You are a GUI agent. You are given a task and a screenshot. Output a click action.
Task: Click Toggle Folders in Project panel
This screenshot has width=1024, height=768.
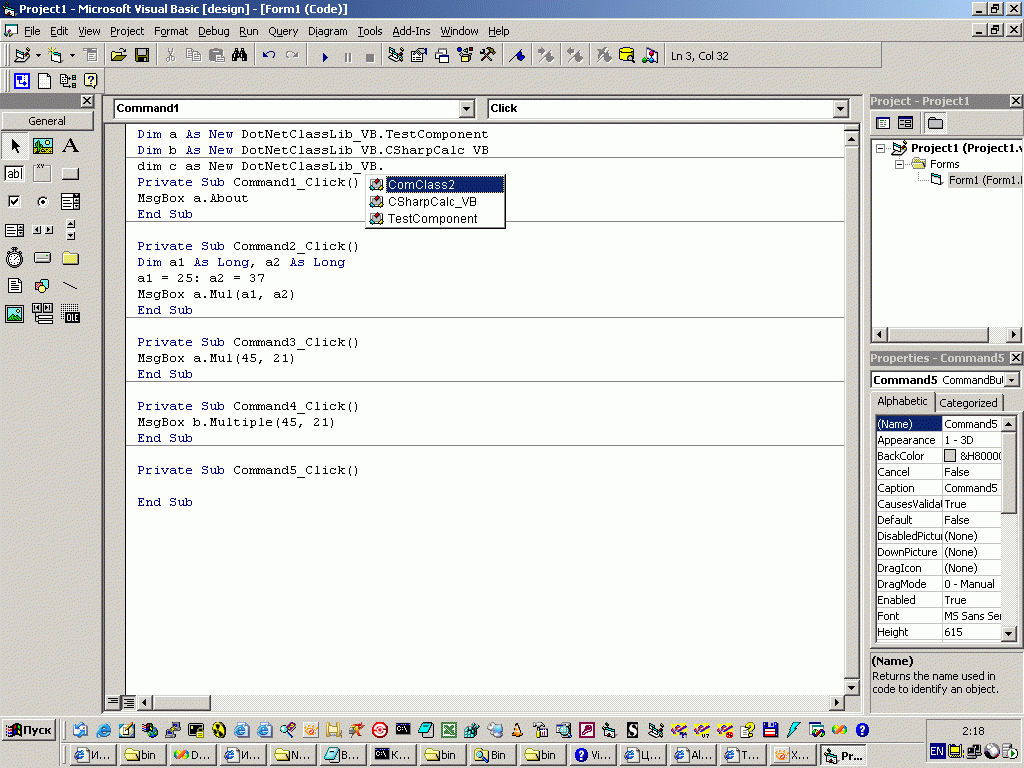click(935, 123)
